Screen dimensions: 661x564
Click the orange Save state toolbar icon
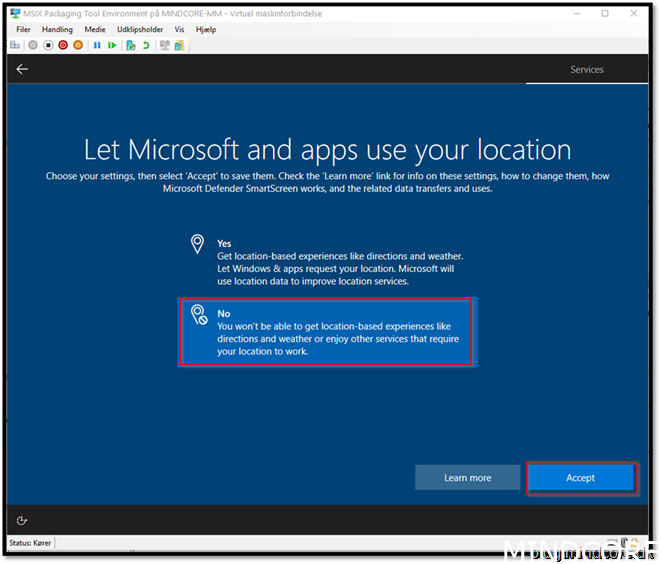coord(78,45)
